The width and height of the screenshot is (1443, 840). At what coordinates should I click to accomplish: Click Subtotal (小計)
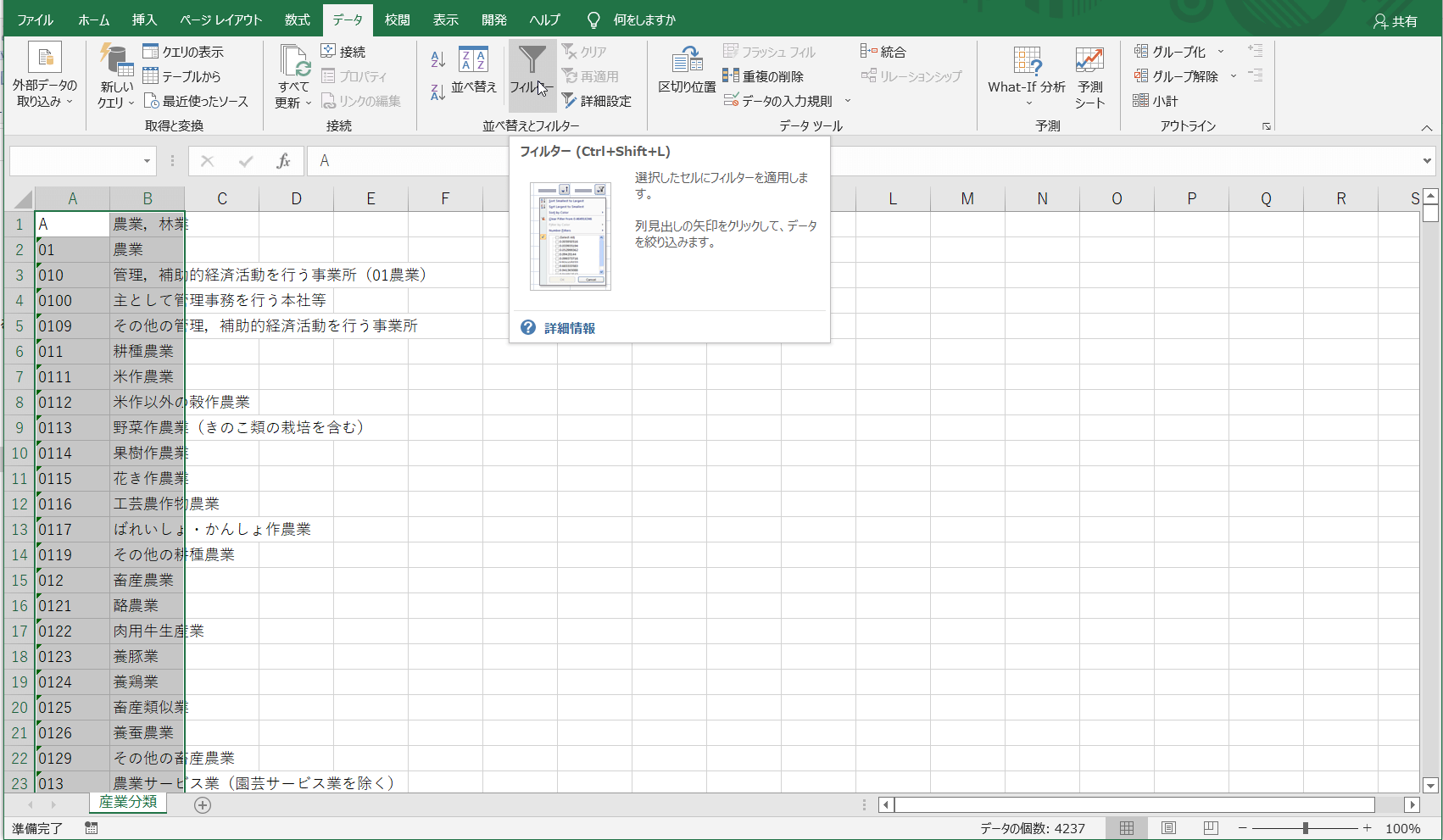(x=1156, y=101)
